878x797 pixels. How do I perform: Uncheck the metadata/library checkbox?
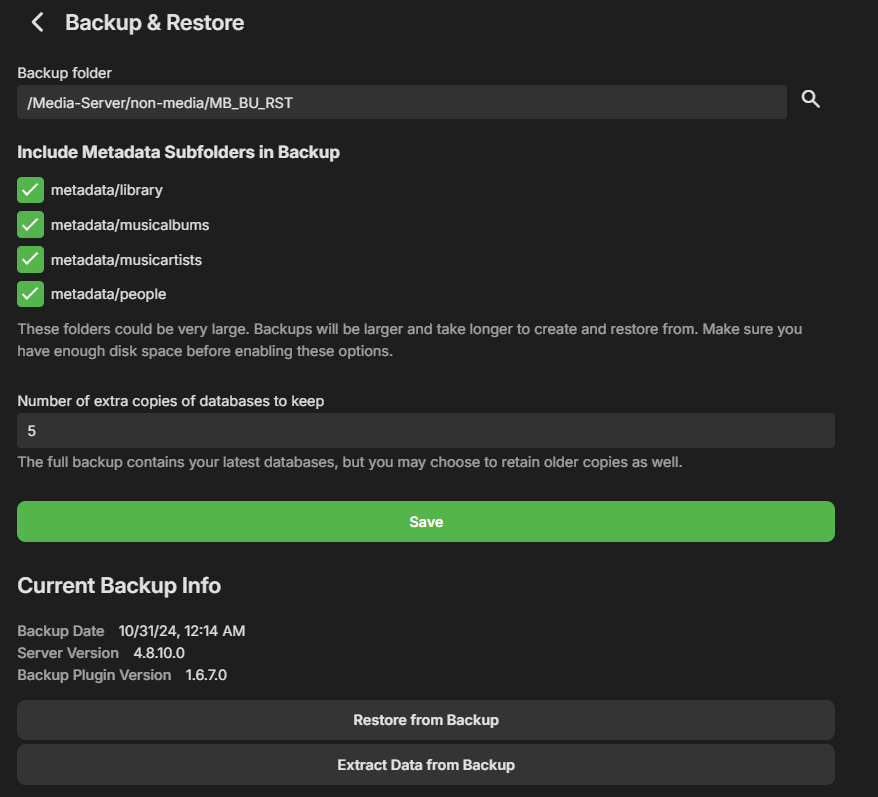(x=30, y=190)
